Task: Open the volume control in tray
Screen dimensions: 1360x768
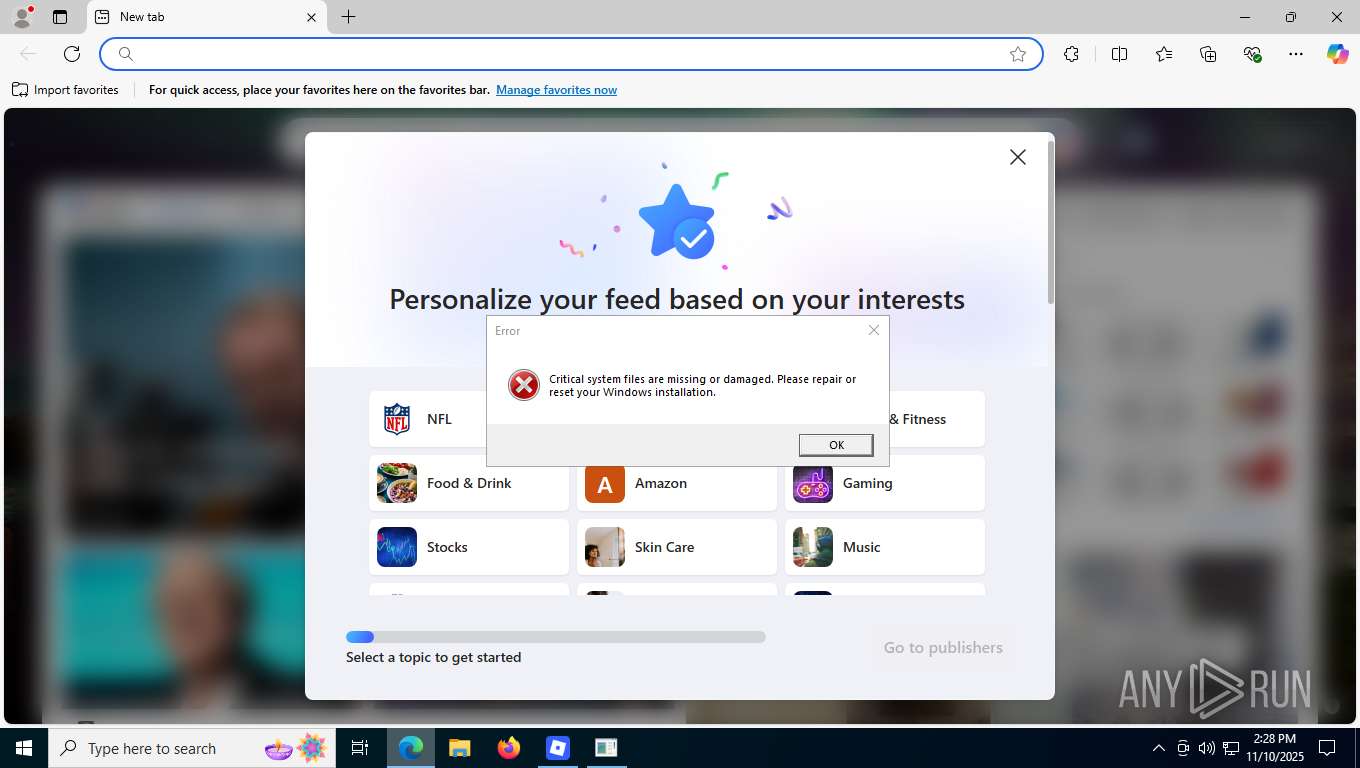Action: pos(1206,748)
